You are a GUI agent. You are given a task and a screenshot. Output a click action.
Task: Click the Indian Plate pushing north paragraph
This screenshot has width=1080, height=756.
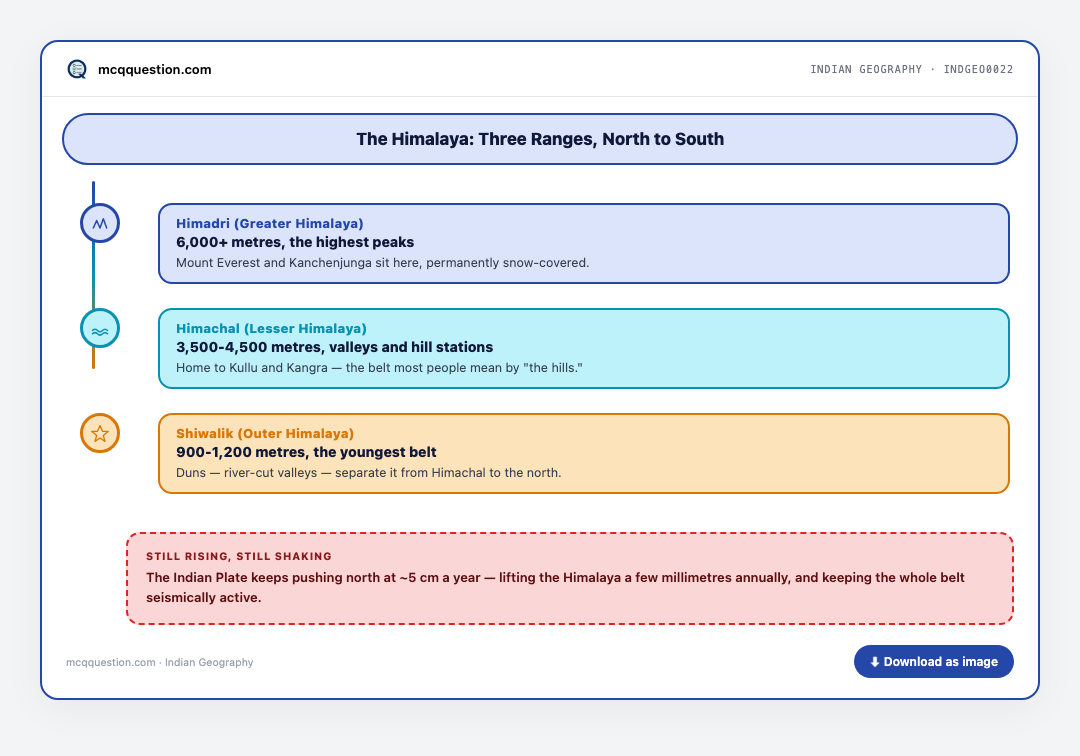555,587
